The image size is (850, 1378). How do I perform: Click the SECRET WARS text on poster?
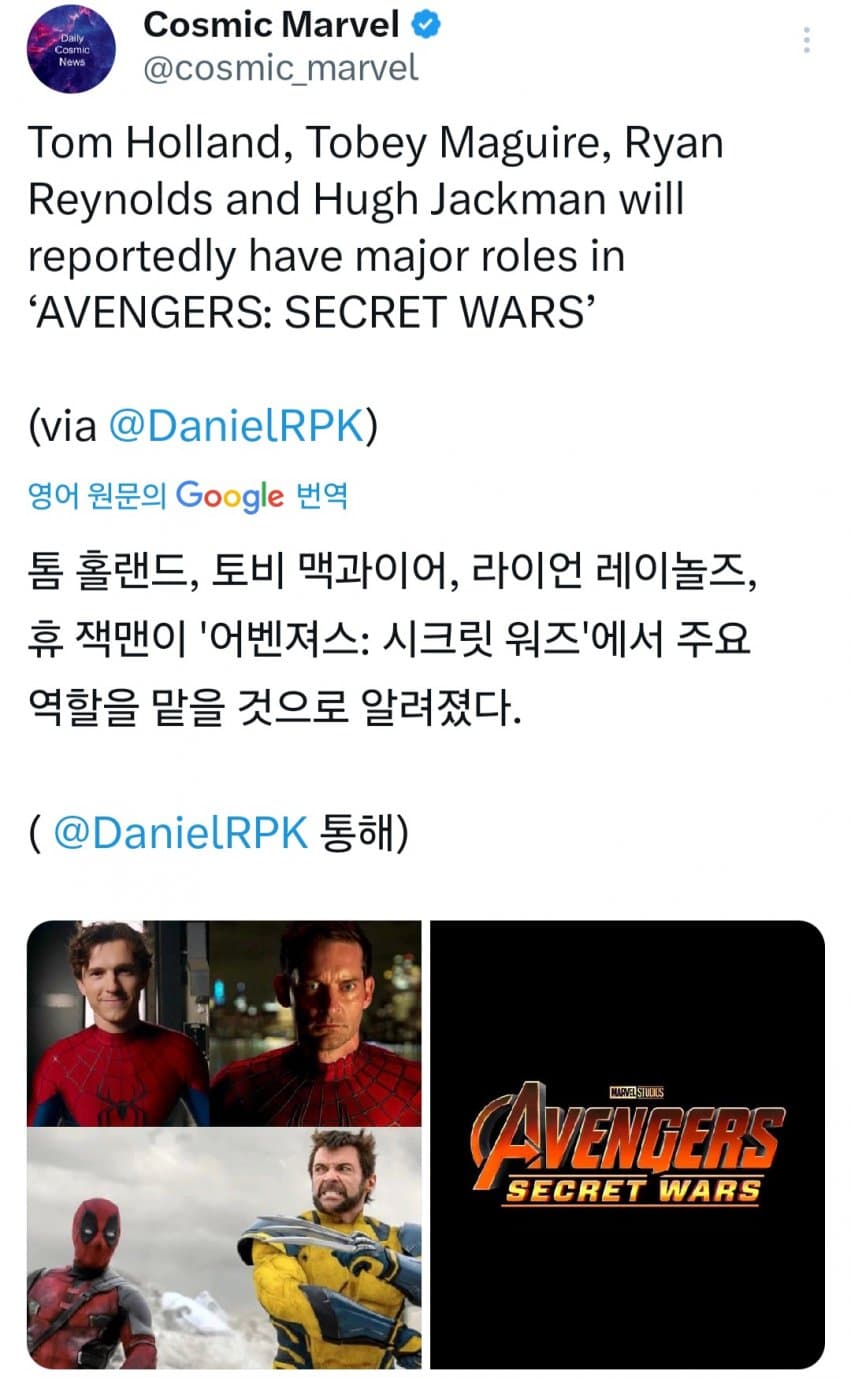[630, 1191]
